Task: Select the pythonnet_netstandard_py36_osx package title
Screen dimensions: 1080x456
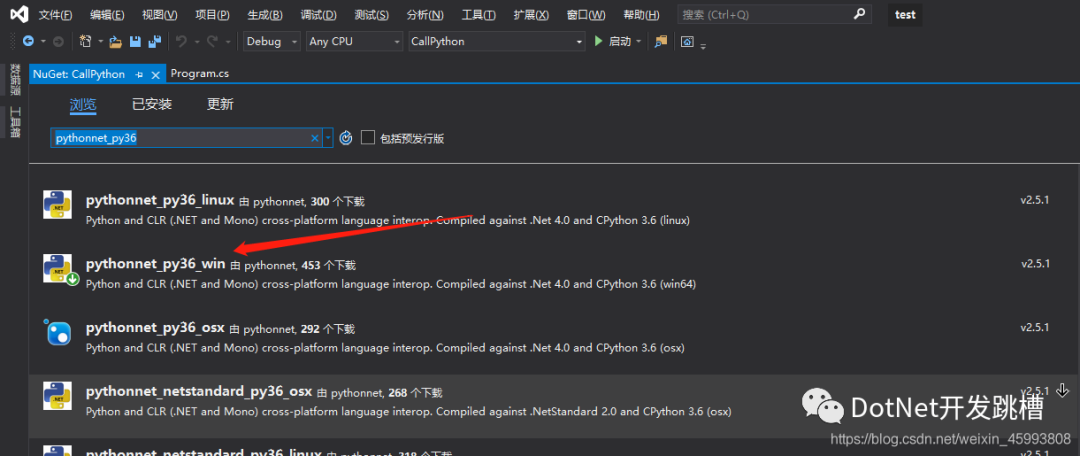Action: pyautogui.click(x=199, y=392)
